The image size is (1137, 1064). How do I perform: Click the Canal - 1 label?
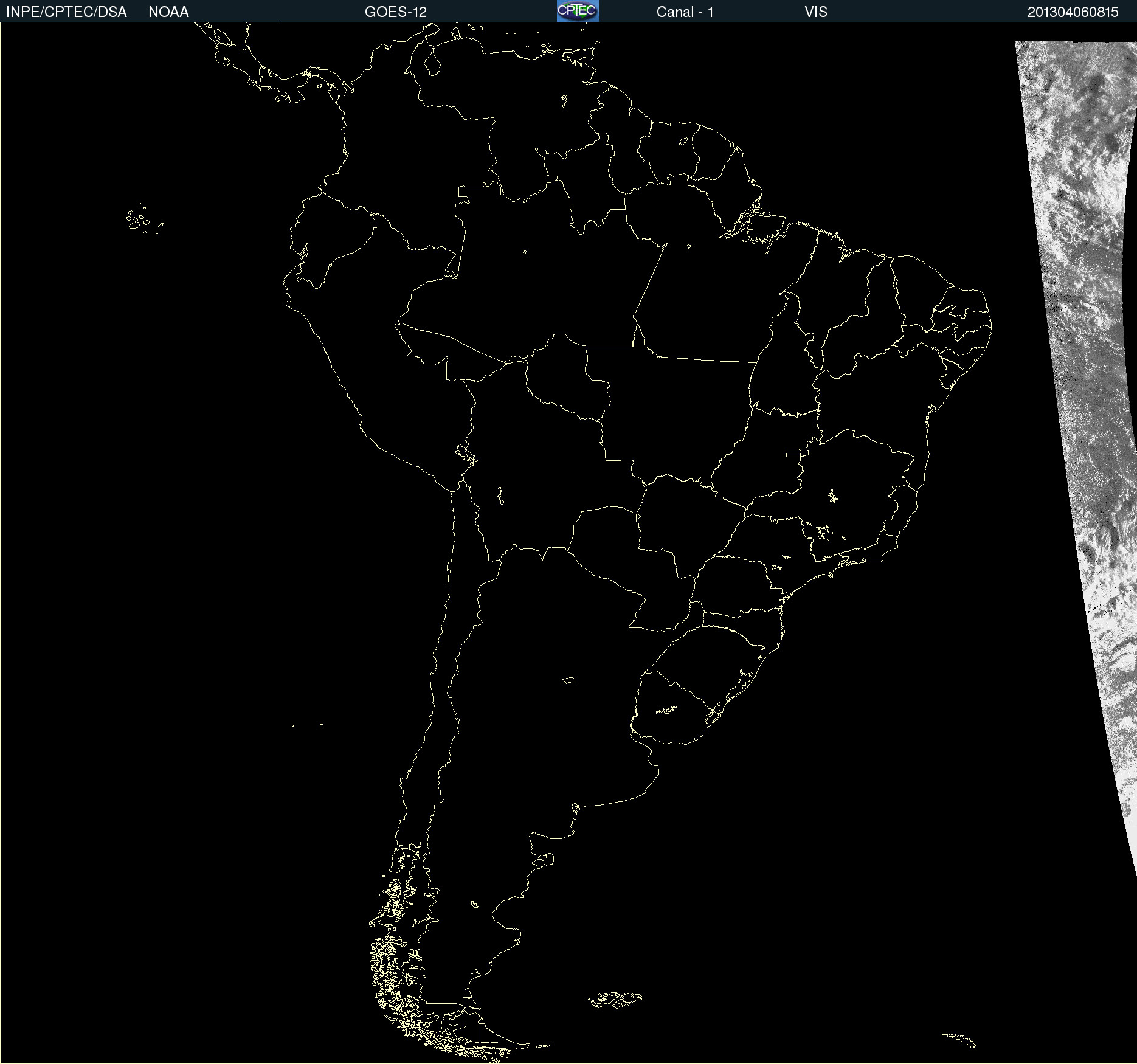685,12
